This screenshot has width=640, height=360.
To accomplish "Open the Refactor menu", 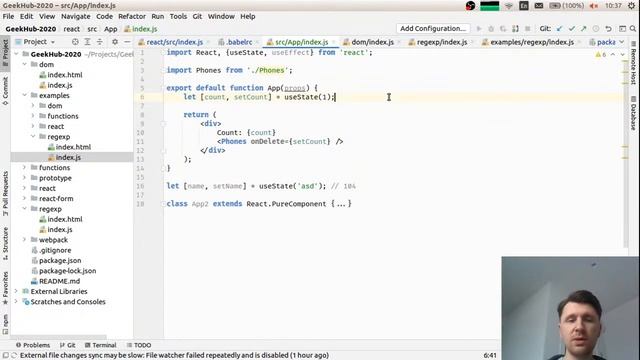I will pyautogui.click(x=132, y=16).
